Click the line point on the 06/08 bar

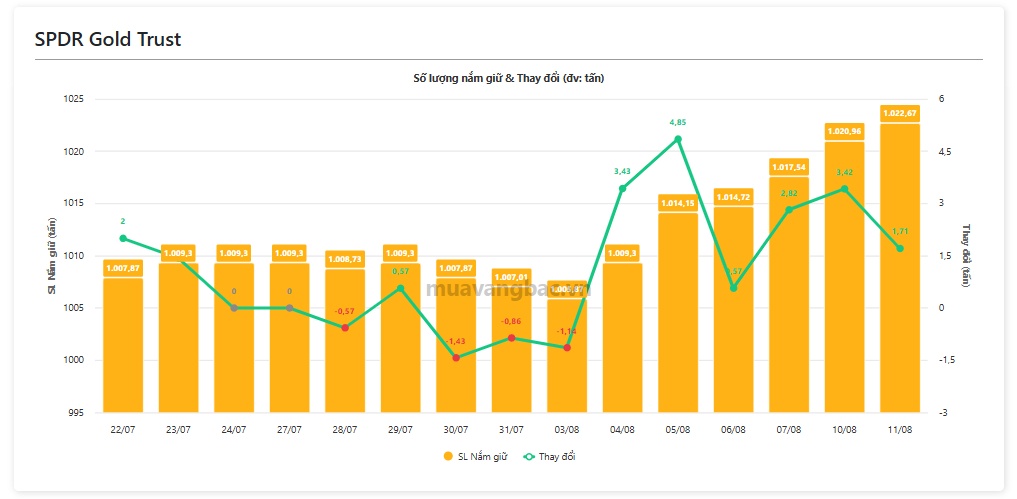click(734, 288)
